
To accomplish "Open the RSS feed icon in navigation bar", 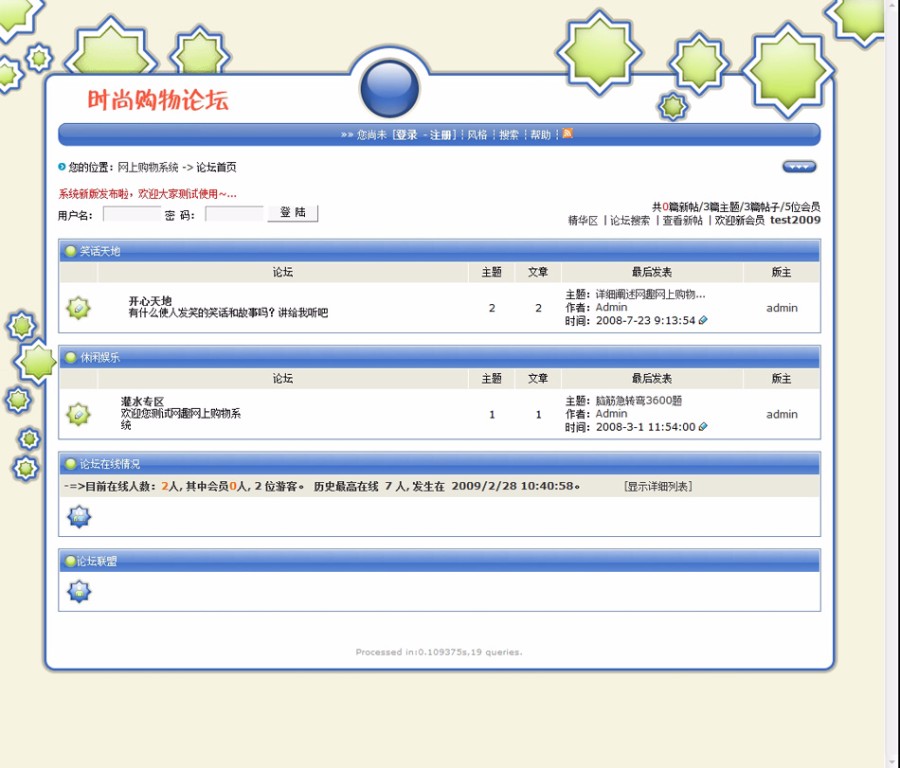I will click(567, 133).
